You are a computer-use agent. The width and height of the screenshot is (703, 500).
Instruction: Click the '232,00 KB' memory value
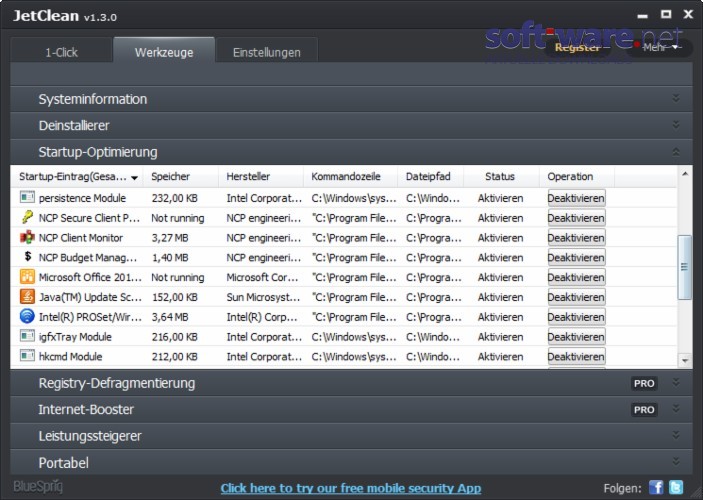[x=174, y=198]
